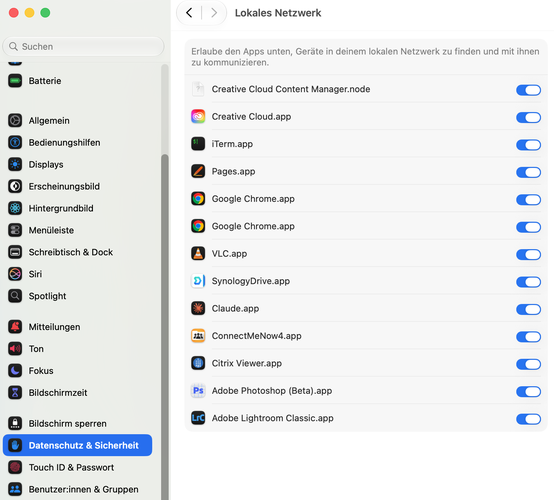Screen dimensions: 554x500
Task: Click the VLC.app cone icon
Action: (198, 254)
